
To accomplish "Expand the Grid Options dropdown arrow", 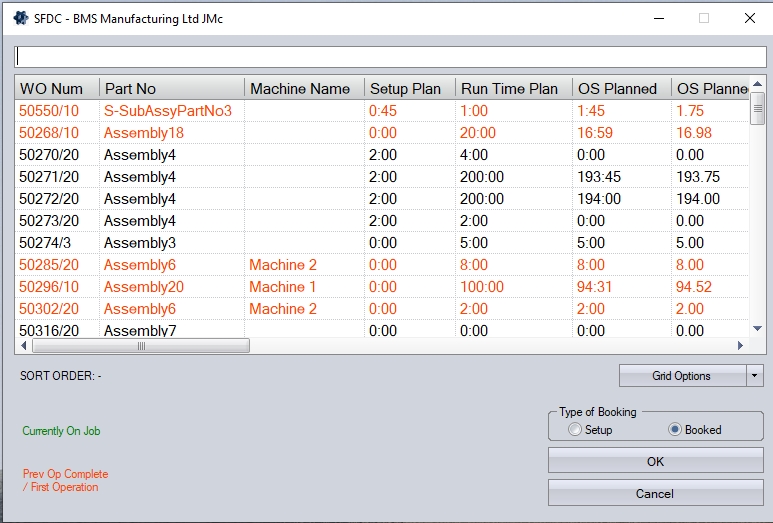I will pyautogui.click(x=755, y=376).
